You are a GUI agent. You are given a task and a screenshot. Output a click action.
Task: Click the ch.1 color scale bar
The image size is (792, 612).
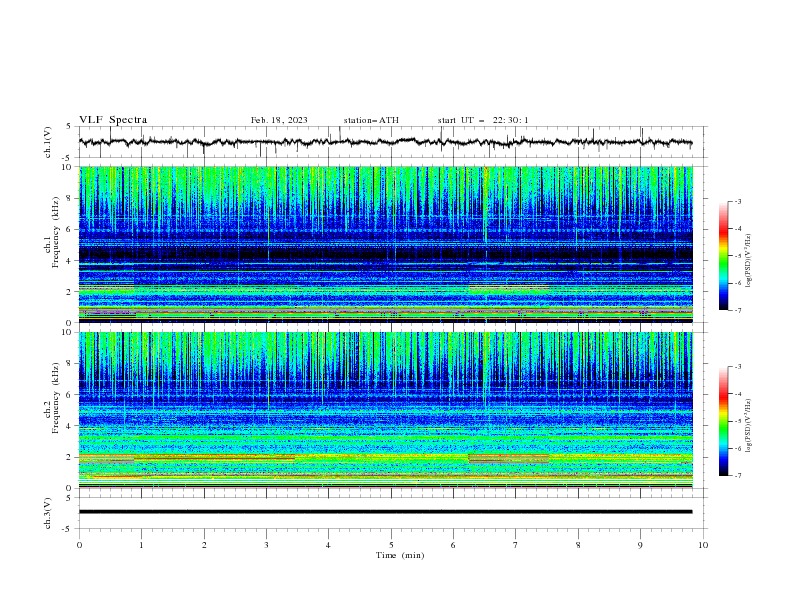pos(723,256)
